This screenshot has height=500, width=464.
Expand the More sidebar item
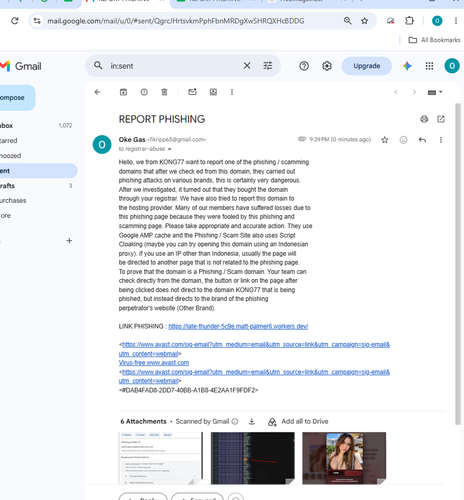coord(36,215)
